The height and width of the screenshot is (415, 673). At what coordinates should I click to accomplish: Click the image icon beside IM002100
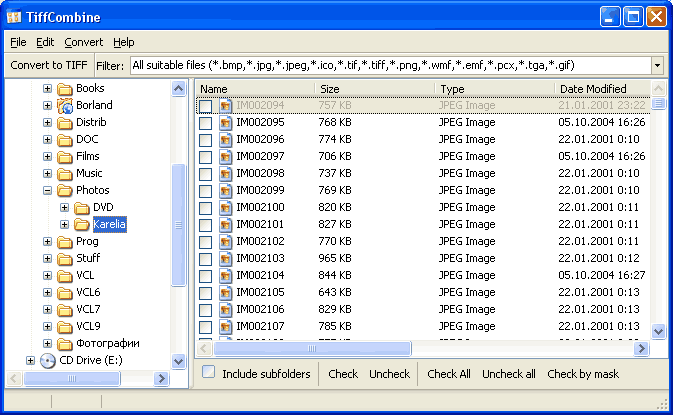pyautogui.click(x=225, y=207)
